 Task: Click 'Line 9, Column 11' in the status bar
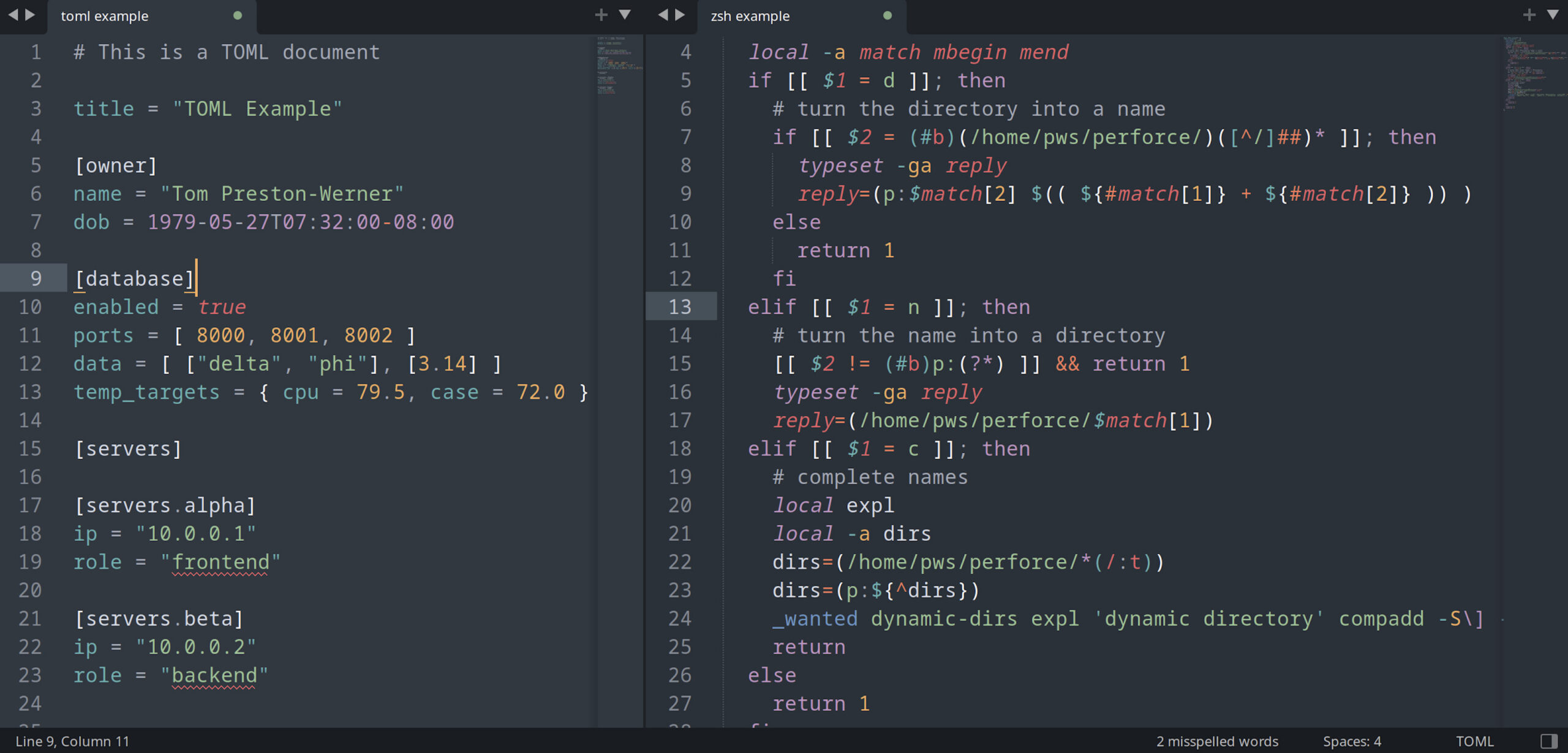pos(72,741)
